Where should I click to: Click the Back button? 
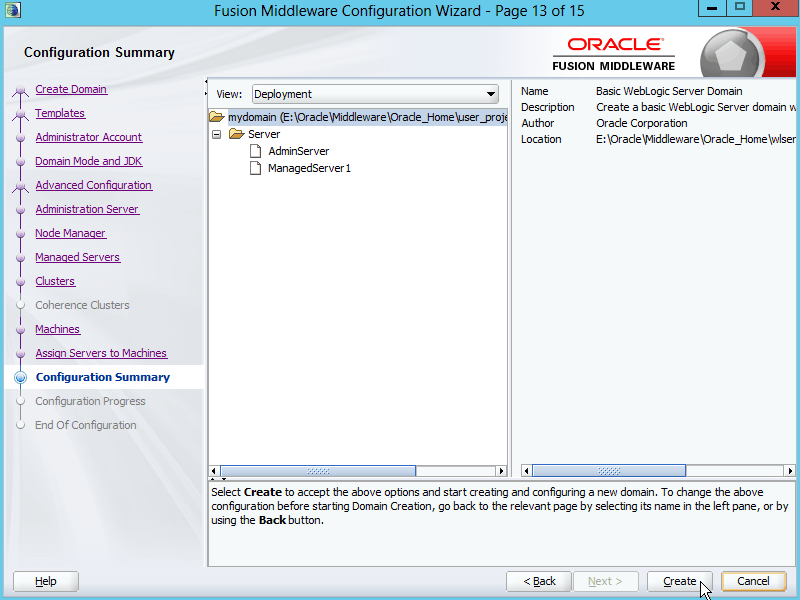point(539,581)
